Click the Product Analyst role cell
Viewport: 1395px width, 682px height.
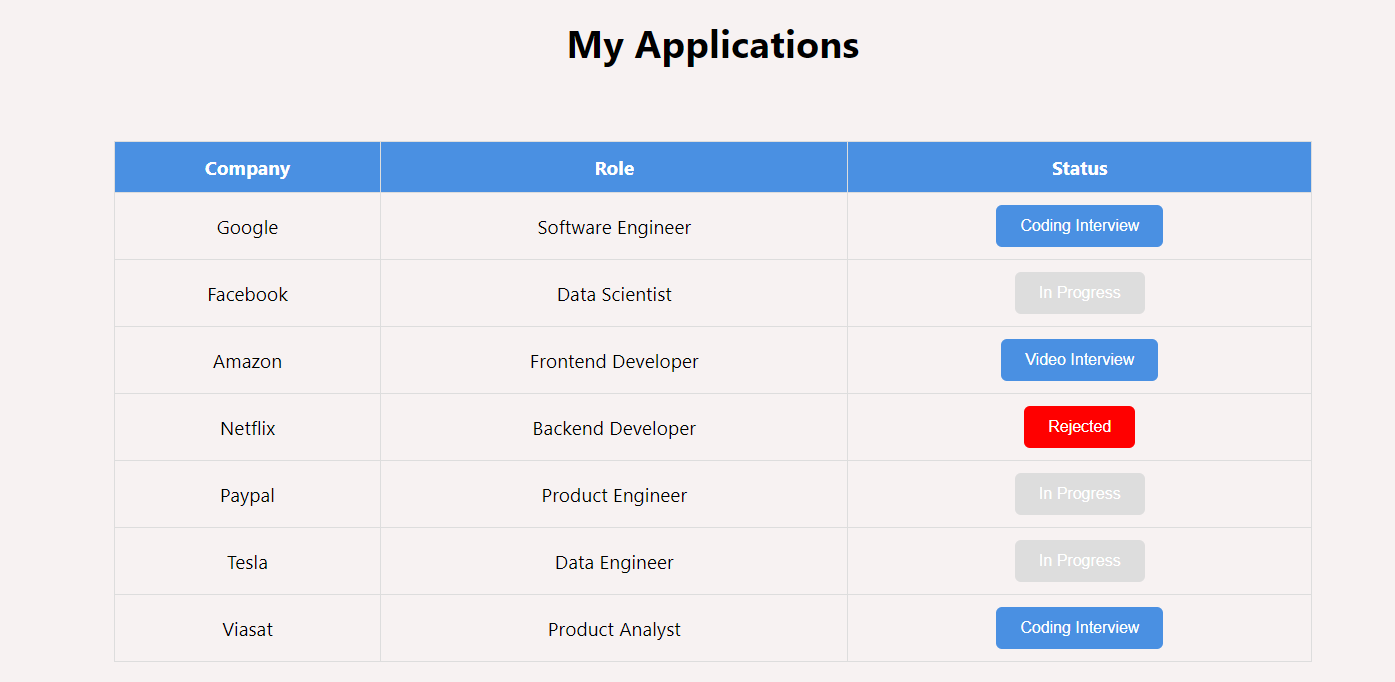pos(614,629)
